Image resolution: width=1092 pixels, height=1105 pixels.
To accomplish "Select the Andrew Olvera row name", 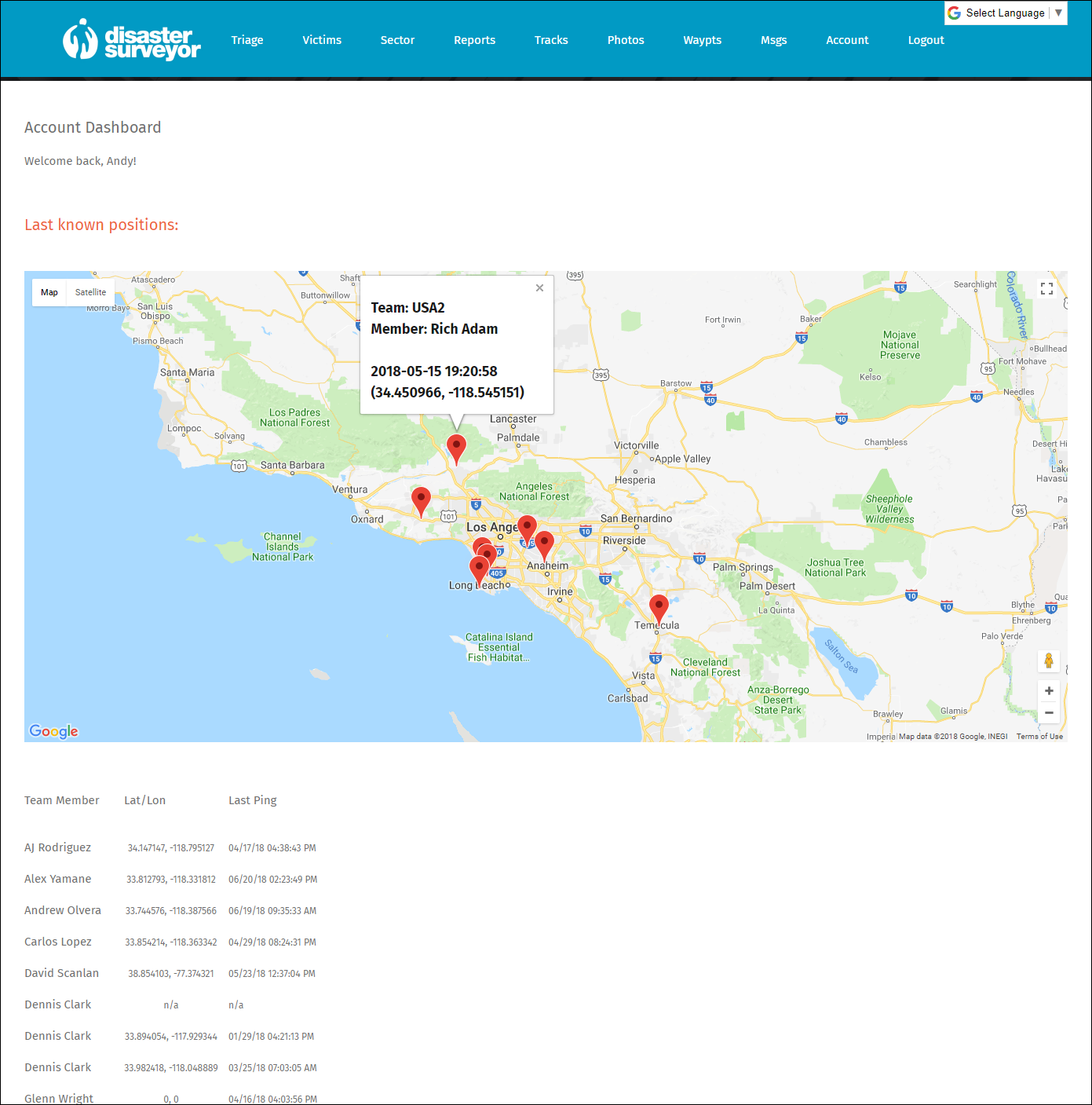I will [x=63, y=910].
